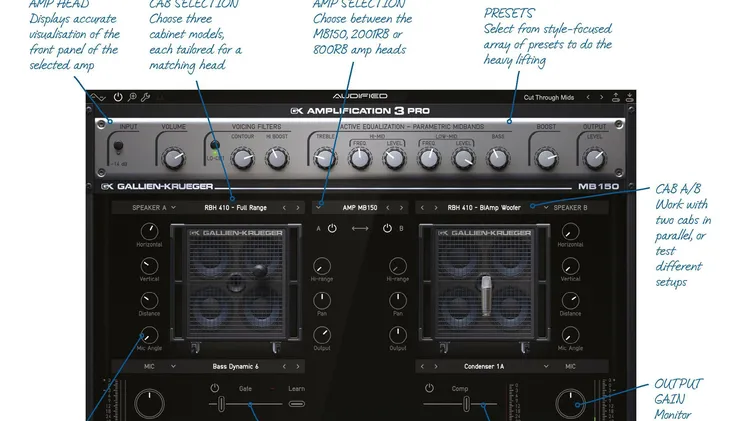The height and width of the screenshot is (421, 750).
Task: Expand the Speaker B dropdown chevron
Action: [546, 208]
